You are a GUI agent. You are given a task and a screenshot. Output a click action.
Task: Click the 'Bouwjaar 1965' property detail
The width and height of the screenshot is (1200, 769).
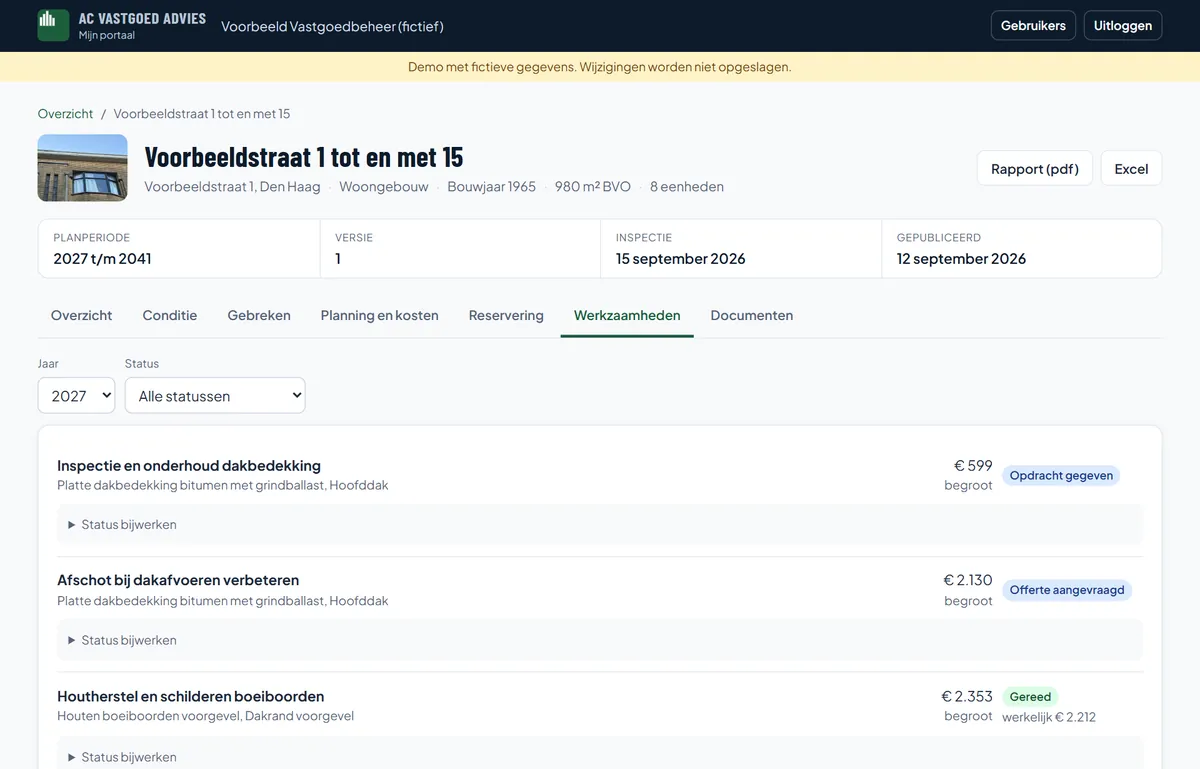click(492, 186)
